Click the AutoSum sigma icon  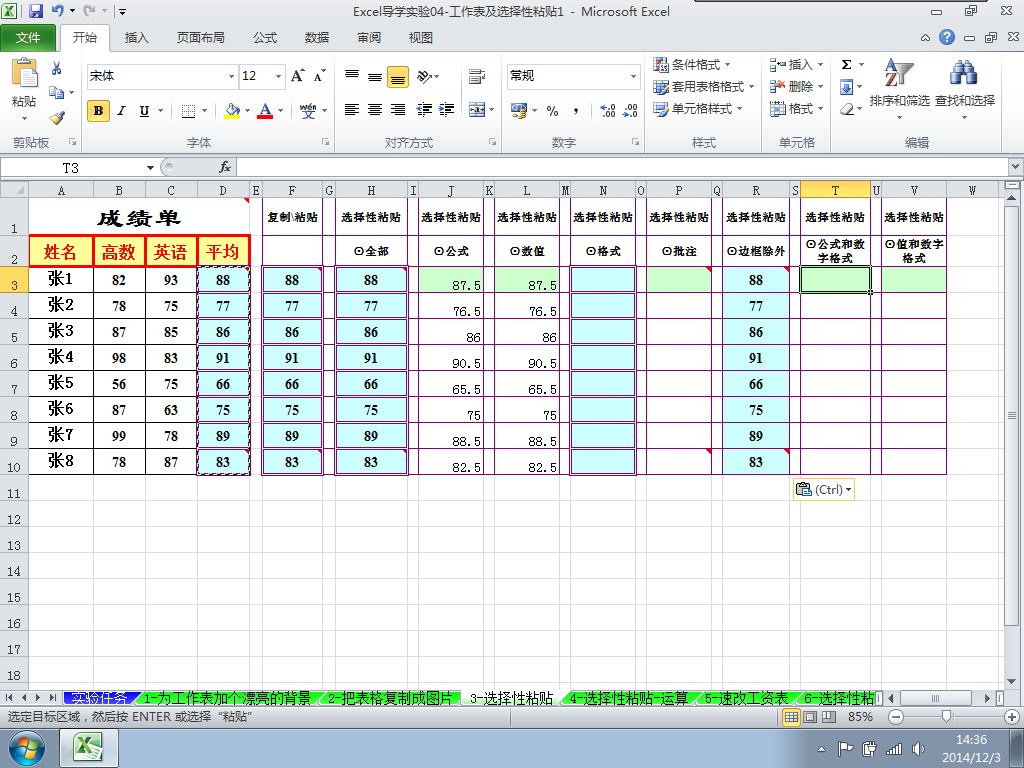(846, 65)
